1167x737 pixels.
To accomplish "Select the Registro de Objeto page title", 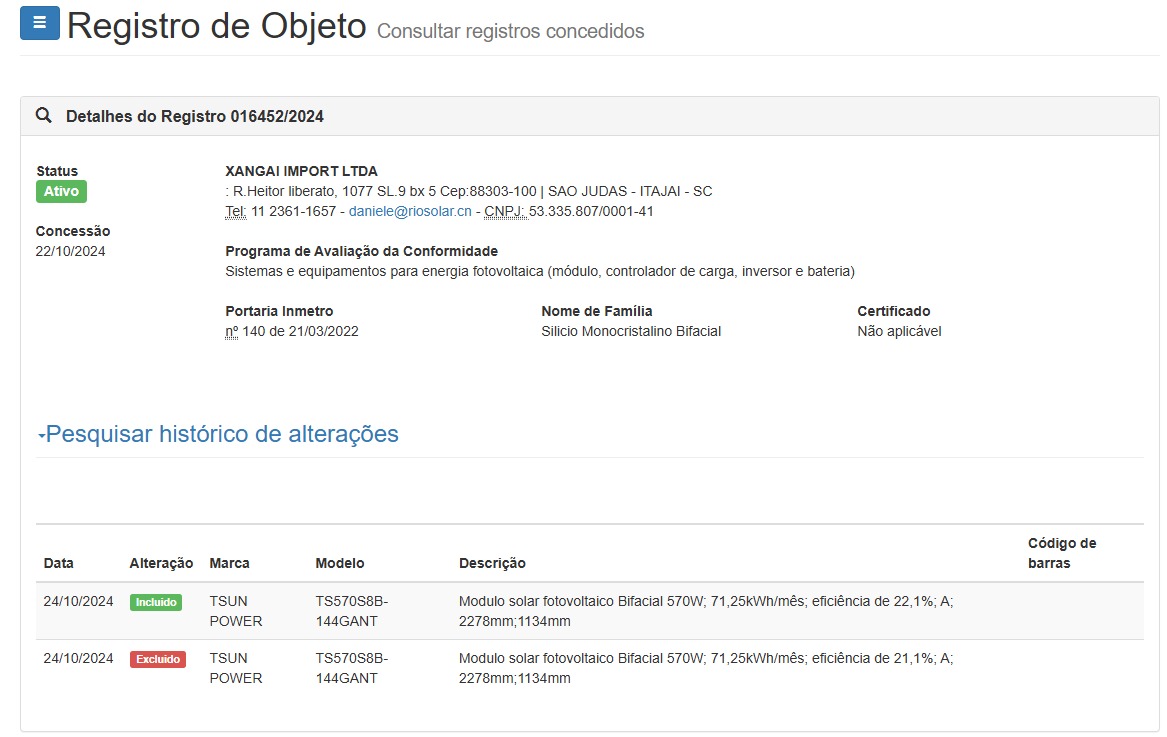I will click(217, 26).
